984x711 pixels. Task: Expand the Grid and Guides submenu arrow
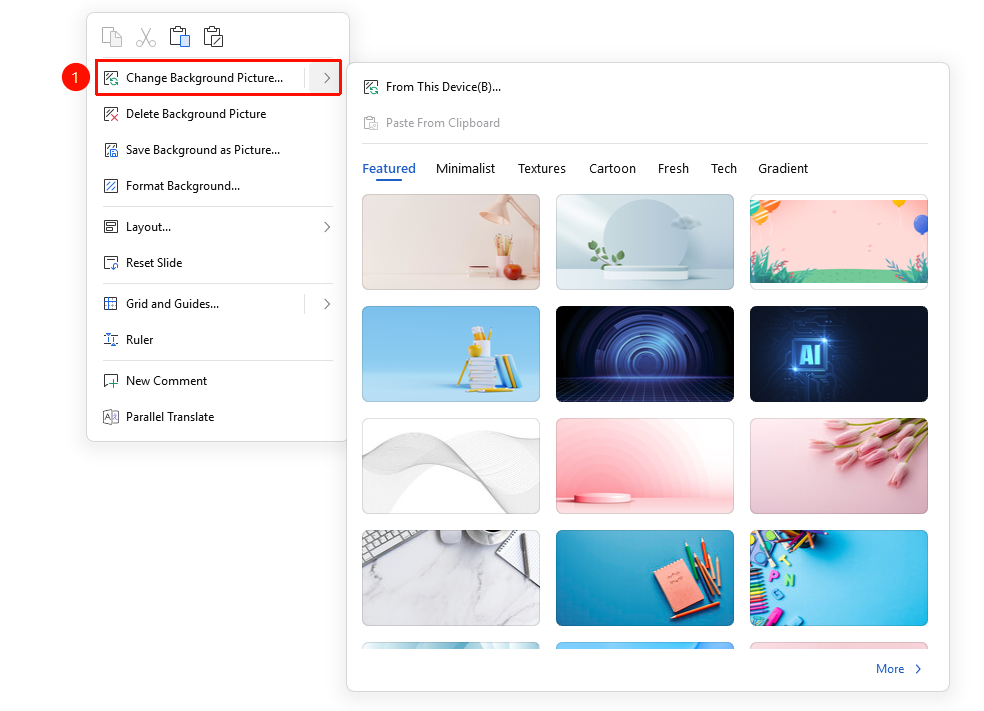[x=326, y=304]
